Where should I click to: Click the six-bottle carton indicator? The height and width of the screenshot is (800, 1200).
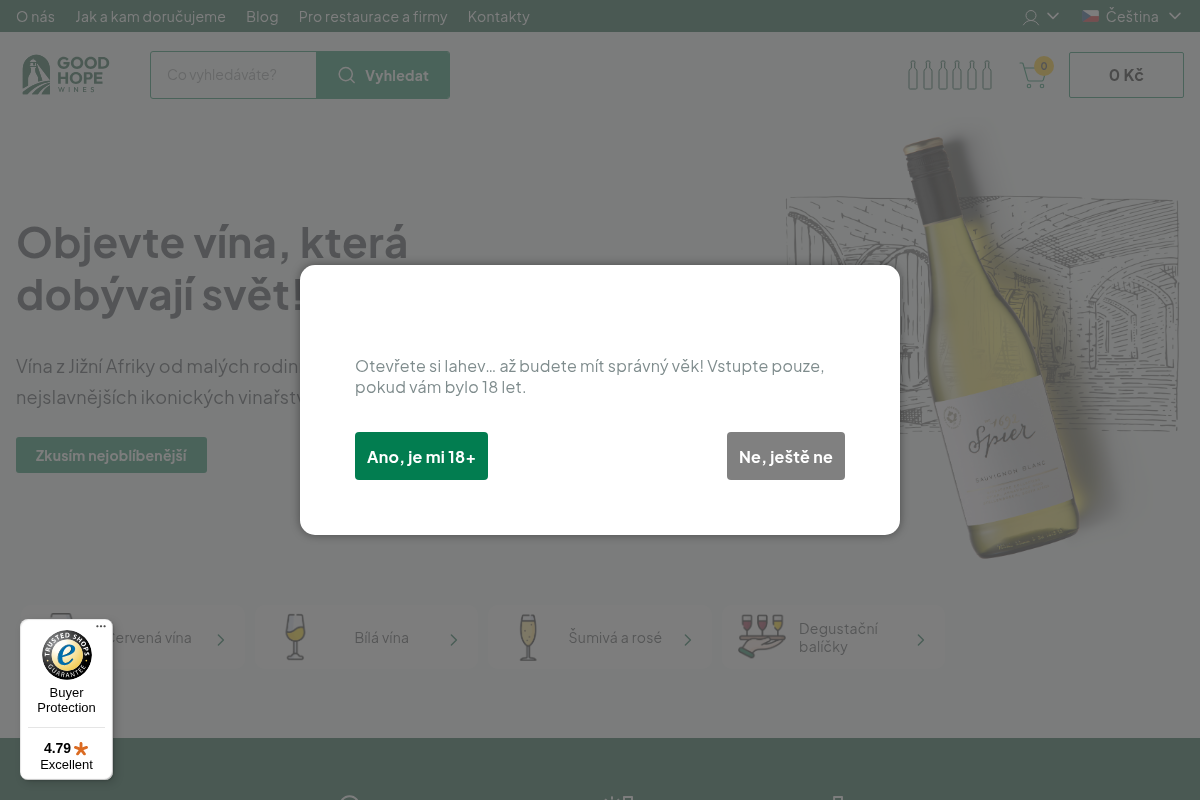pos(950,75)
